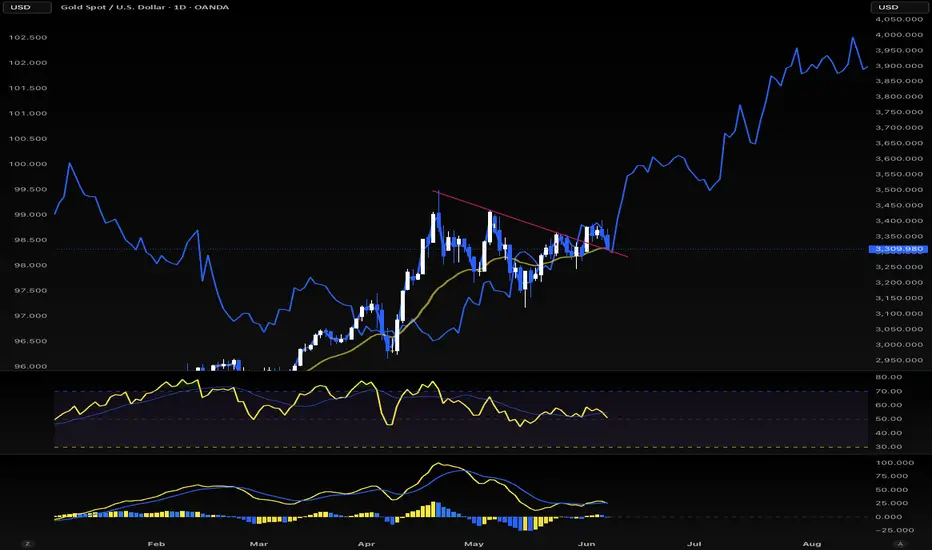Click the May label on the time axis
This screenshot has height=550, width=932.
pos(474,543)
